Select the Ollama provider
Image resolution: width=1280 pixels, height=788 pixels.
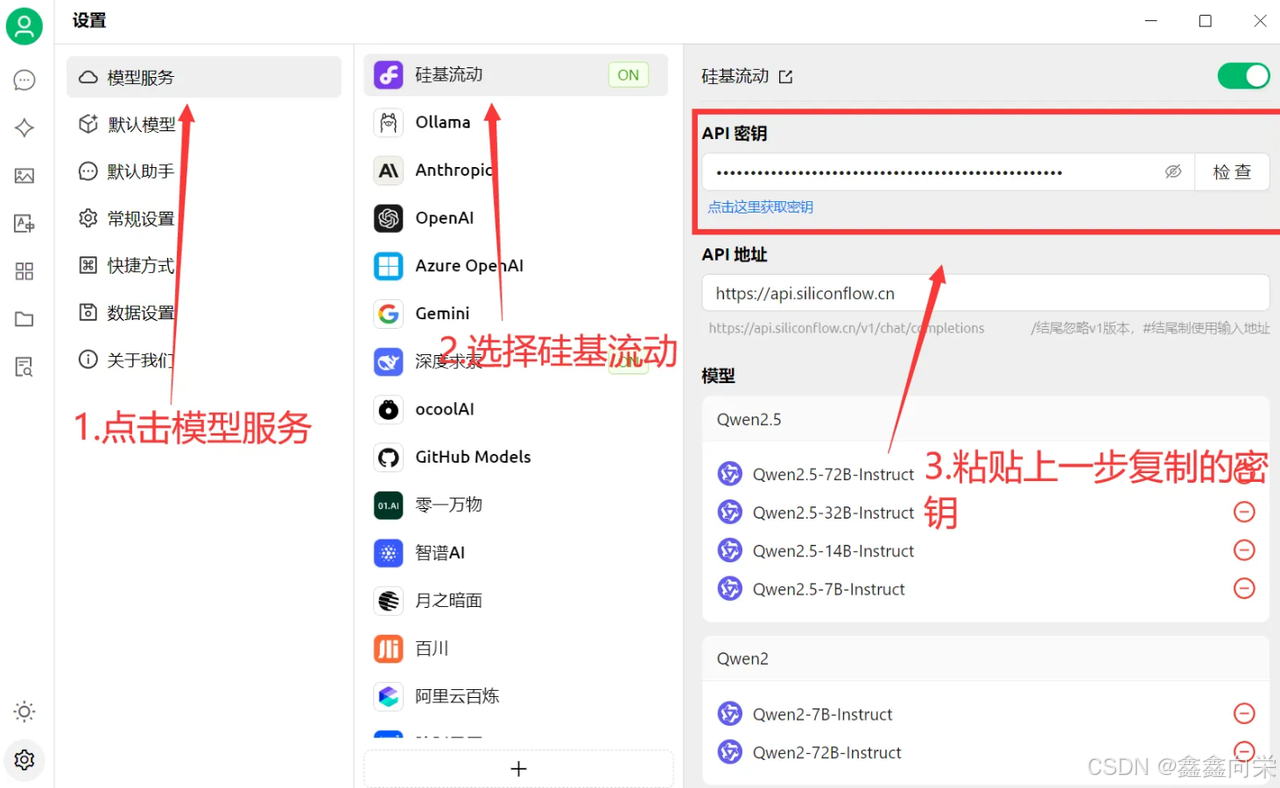click(x=515, y=122)
